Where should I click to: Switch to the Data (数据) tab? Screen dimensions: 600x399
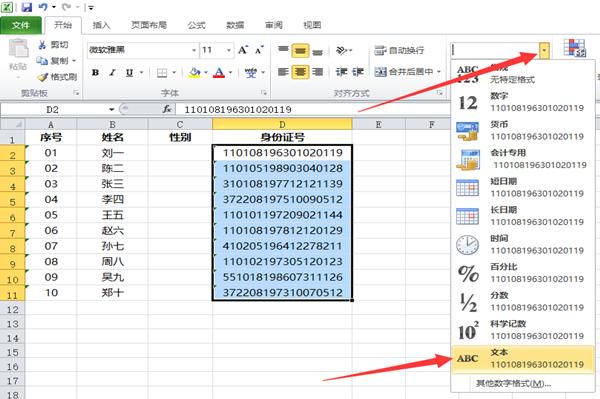235,25
